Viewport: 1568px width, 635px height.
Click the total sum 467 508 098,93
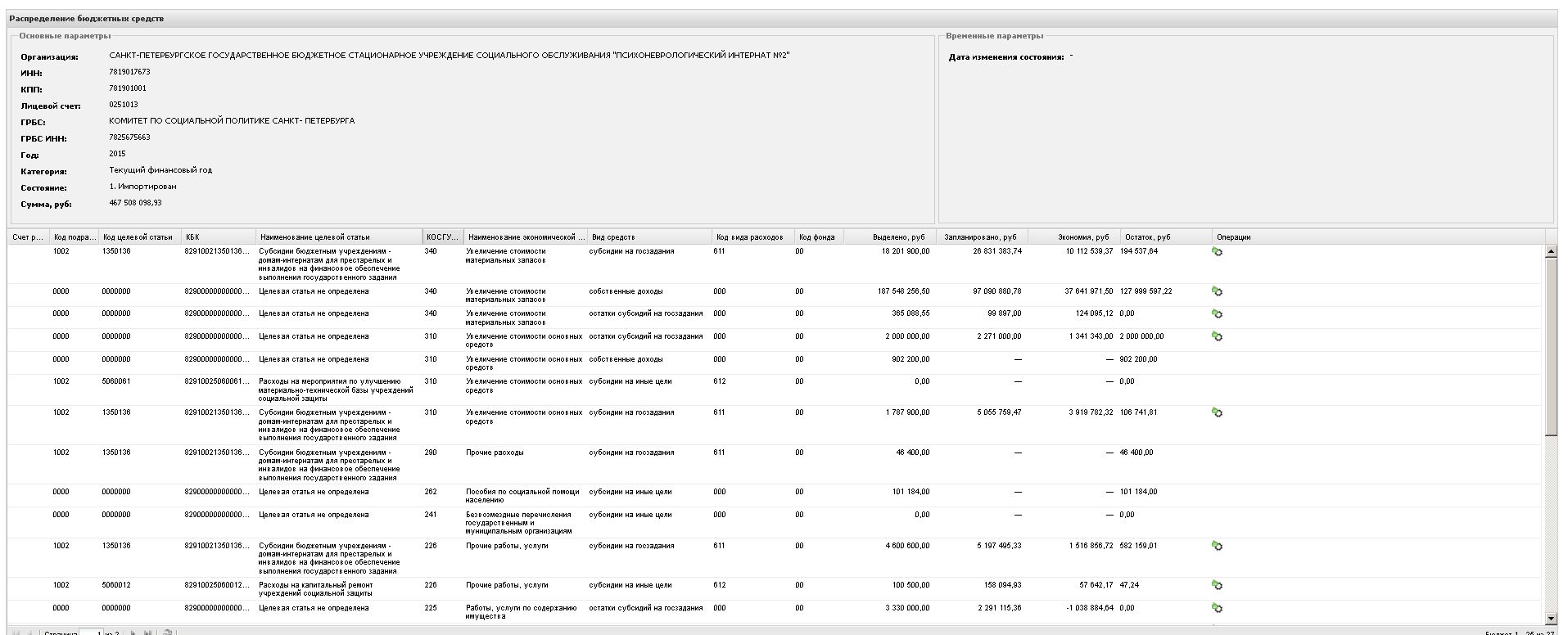point(135,203)
